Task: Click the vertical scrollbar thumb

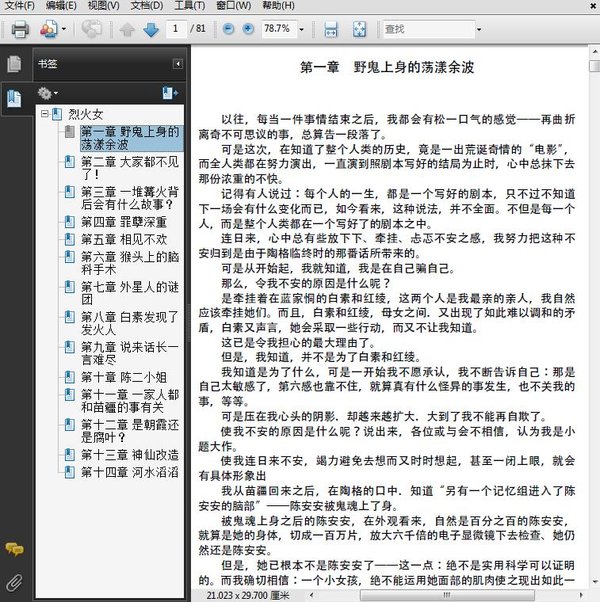Action: [x=594, y=65]
